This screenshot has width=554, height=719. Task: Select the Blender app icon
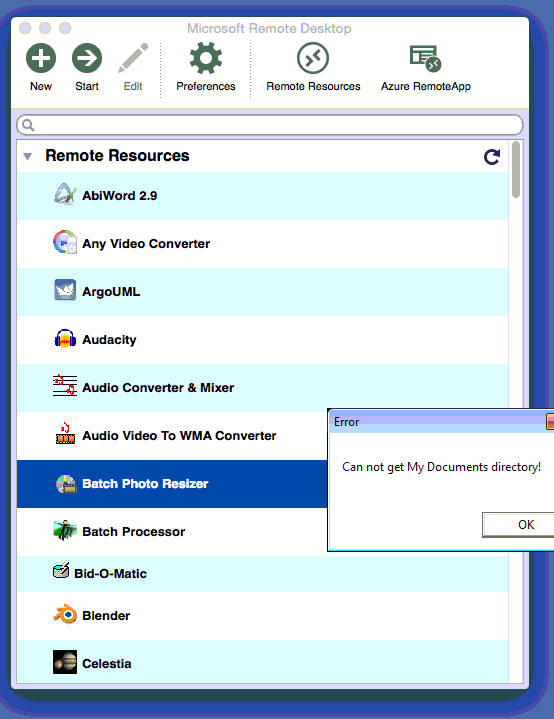coord(65,614)
